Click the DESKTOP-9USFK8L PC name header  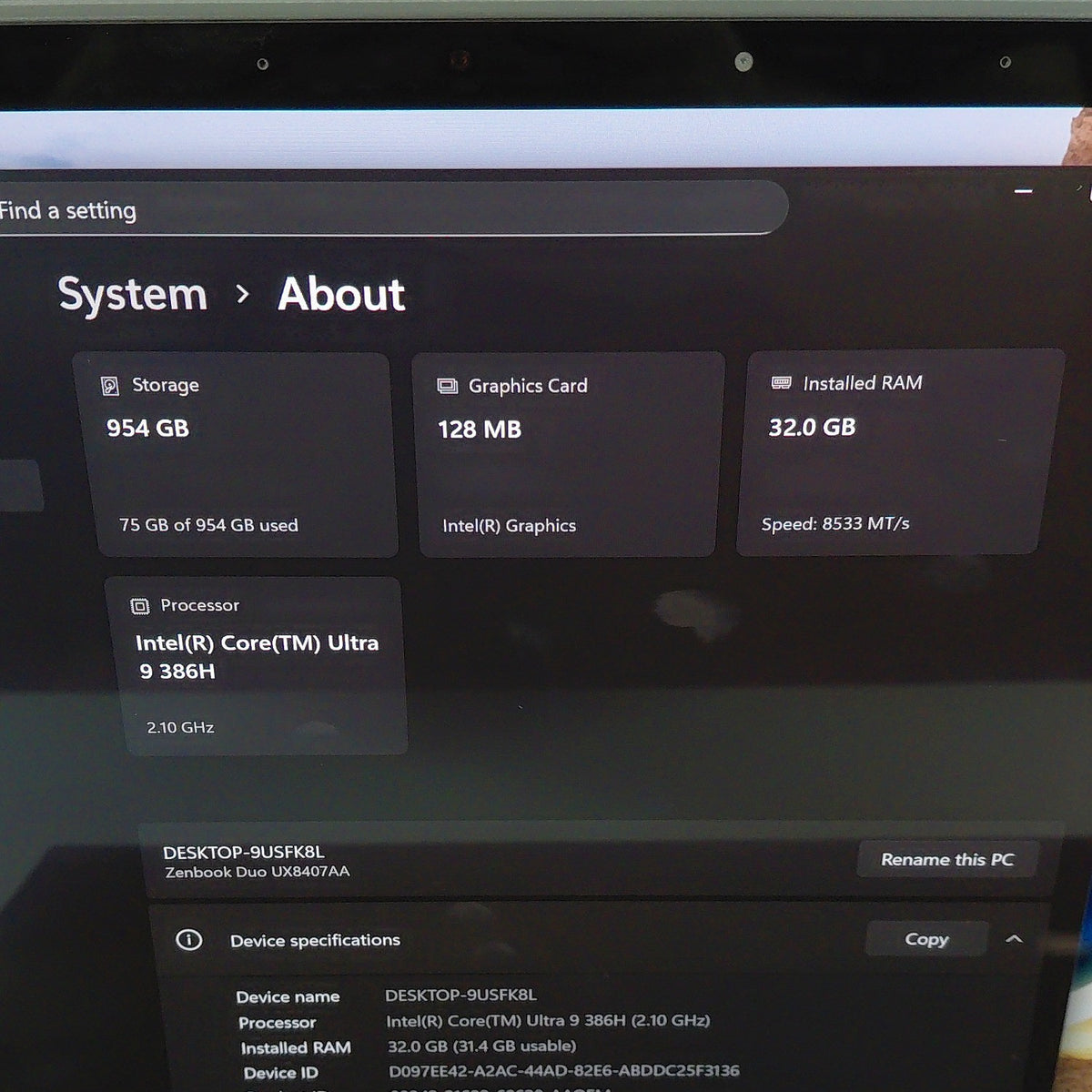coord(243,852)
